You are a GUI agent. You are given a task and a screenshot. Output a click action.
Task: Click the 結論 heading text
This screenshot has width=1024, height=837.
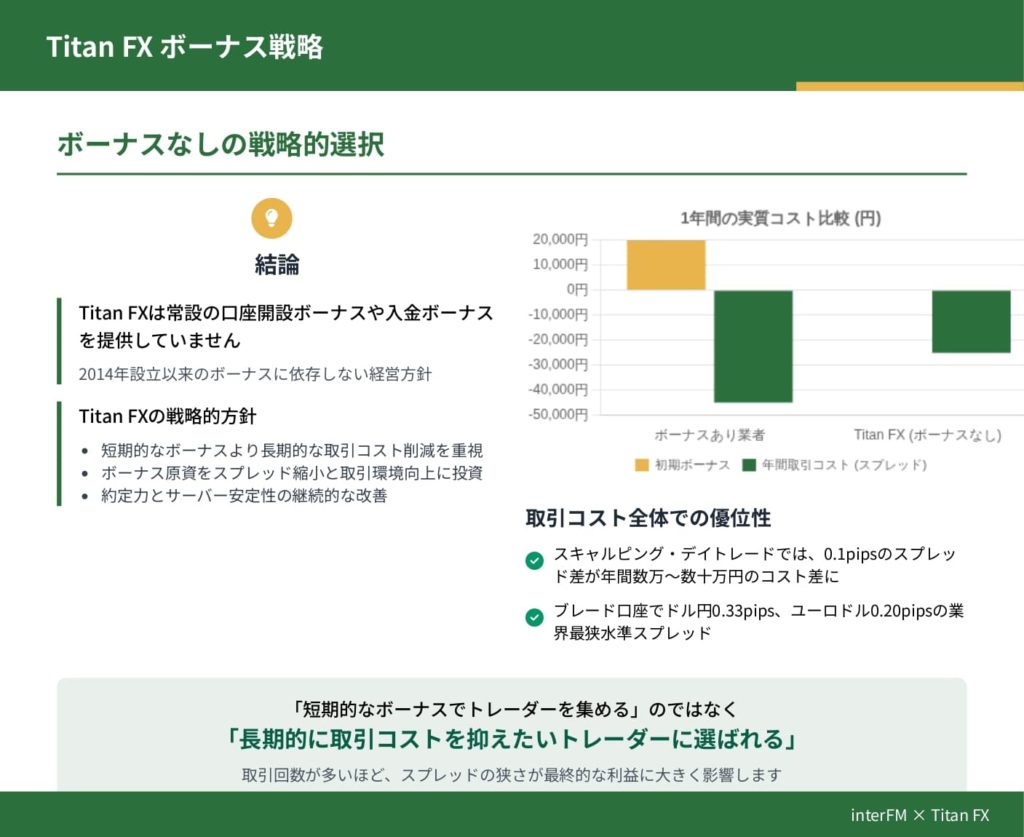click(276, 264)
